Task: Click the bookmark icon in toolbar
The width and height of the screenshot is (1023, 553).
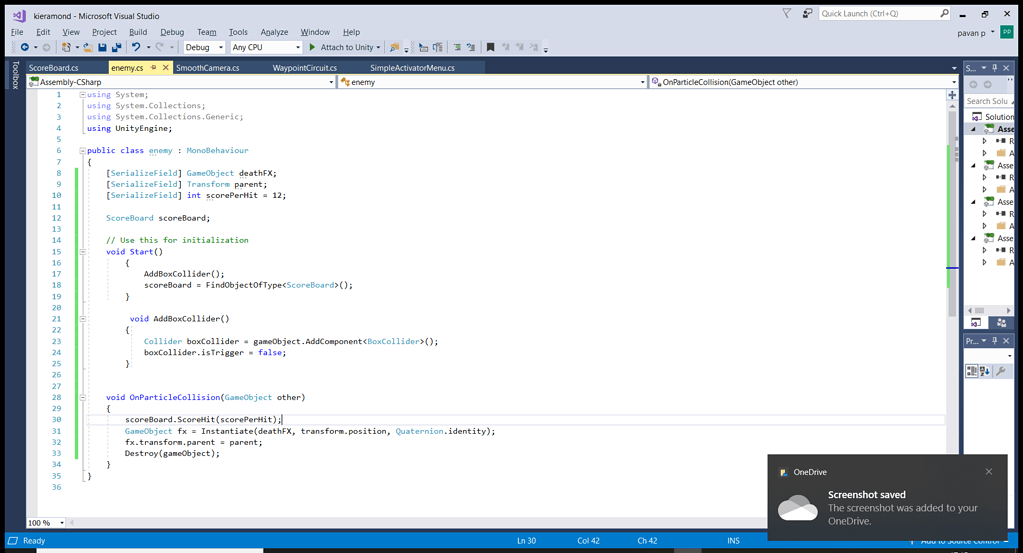Action: pos(490,47)
